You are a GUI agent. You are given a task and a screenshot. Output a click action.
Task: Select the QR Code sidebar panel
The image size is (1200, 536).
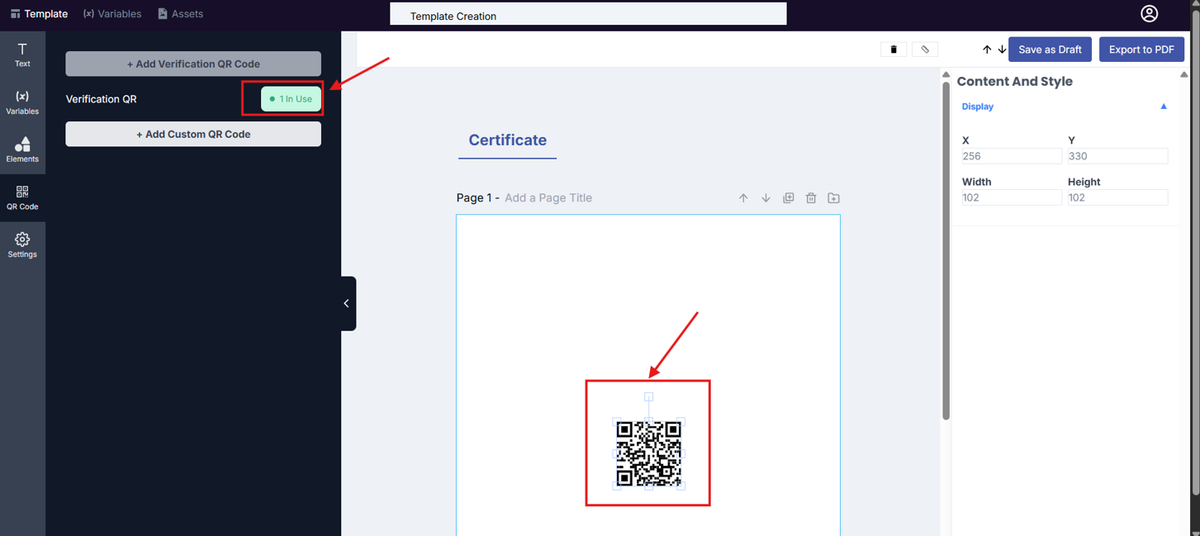tap(22, 197)
